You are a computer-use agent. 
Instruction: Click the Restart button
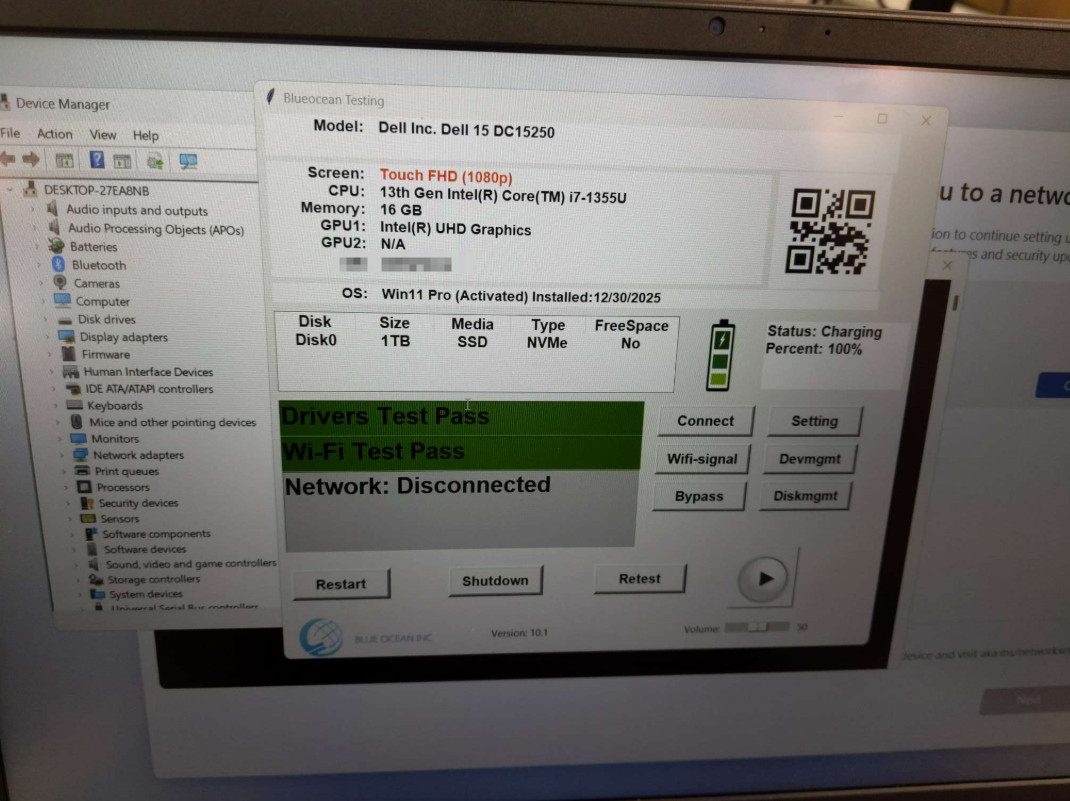pos(341,584)
